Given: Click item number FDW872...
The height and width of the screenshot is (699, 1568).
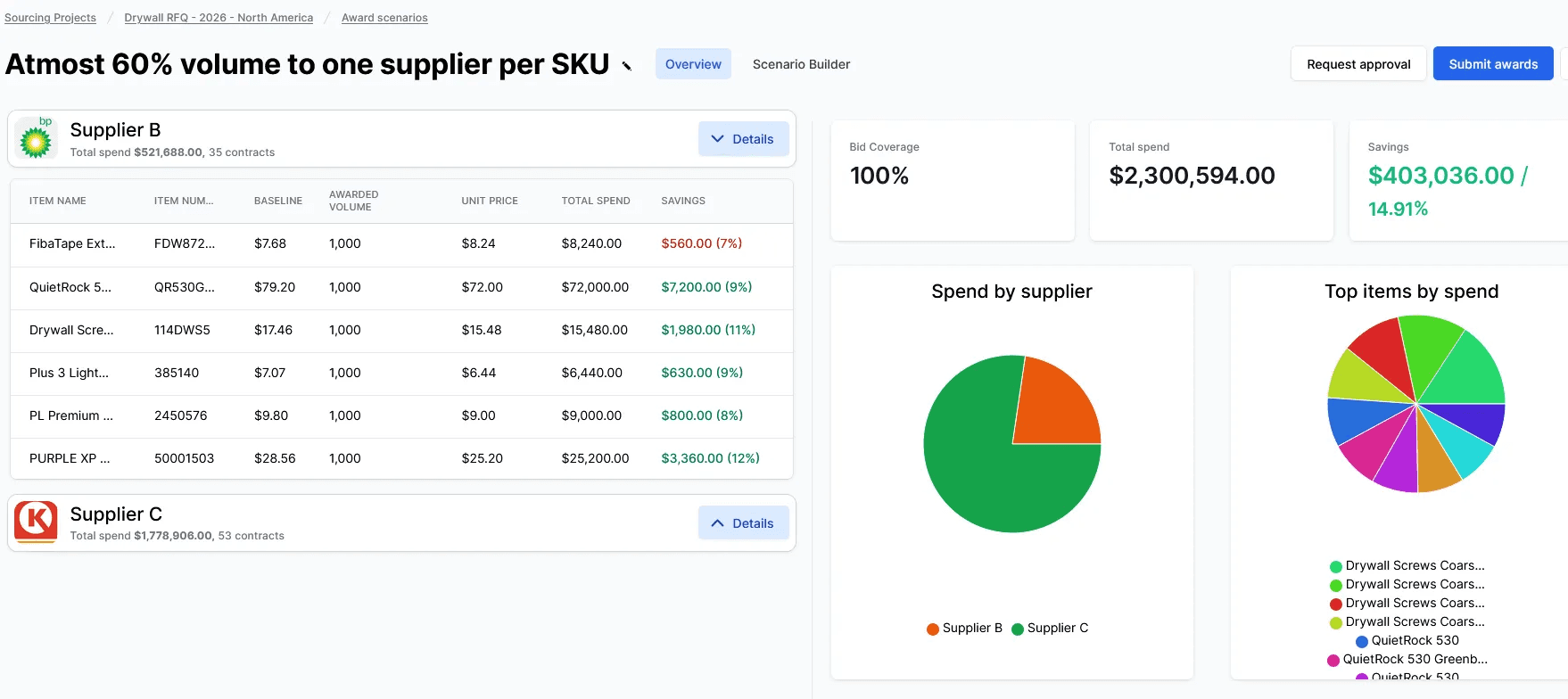Looking at the screenshot, I should pos(185,243).
